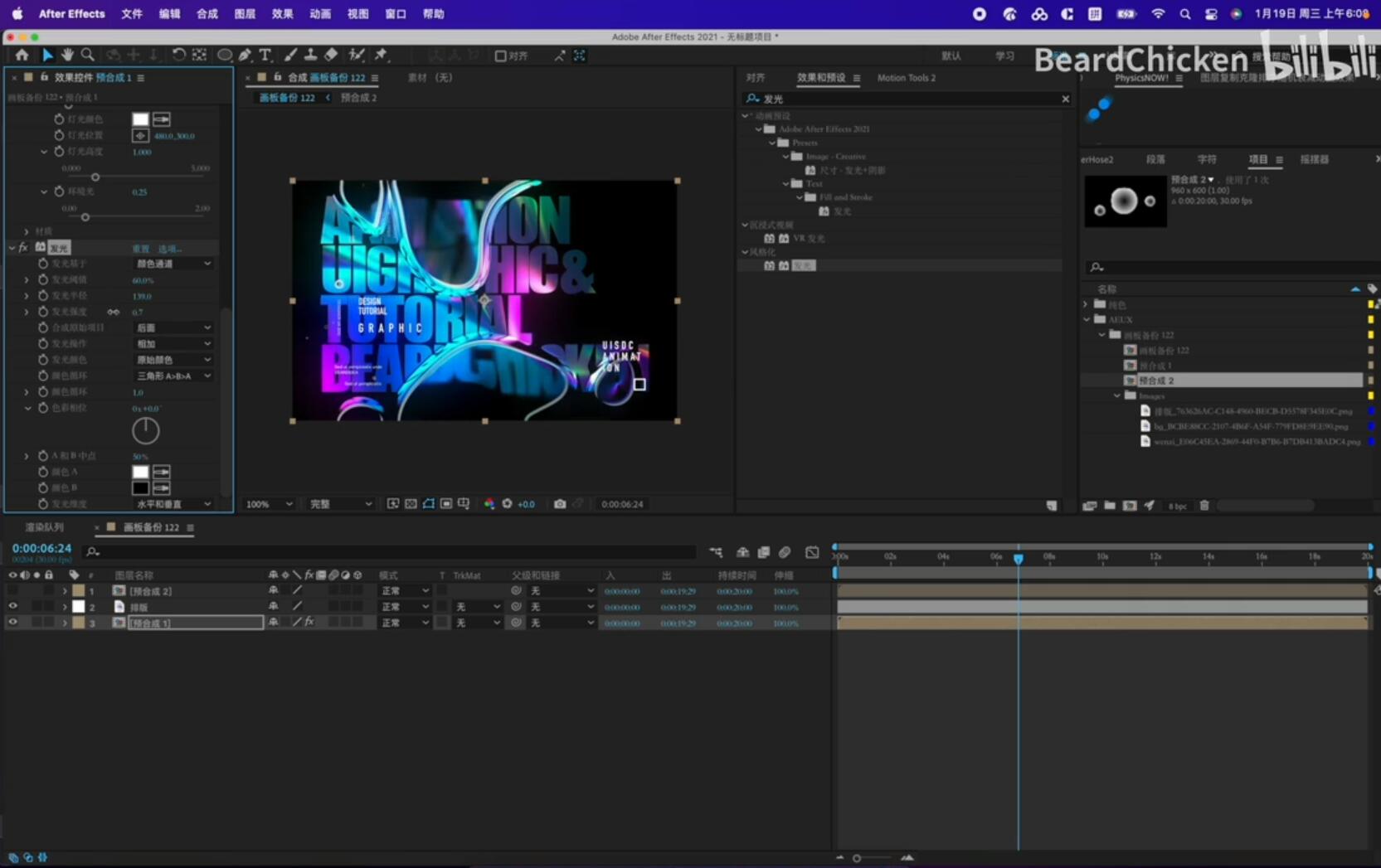The width and height of the screenshot is (1381, 868).
Task: Select the Puppet Pin tool
Action: (382, 56)
